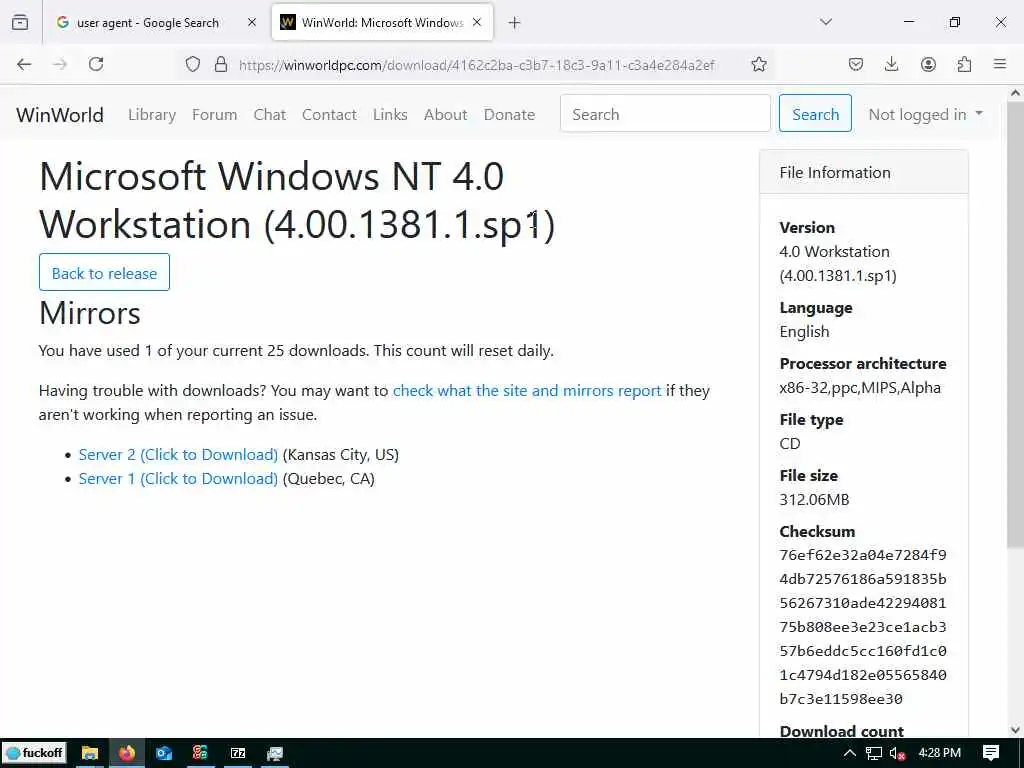1024x768 pixels.
Task: Reload the current page
Action: [x=96, y=64]
